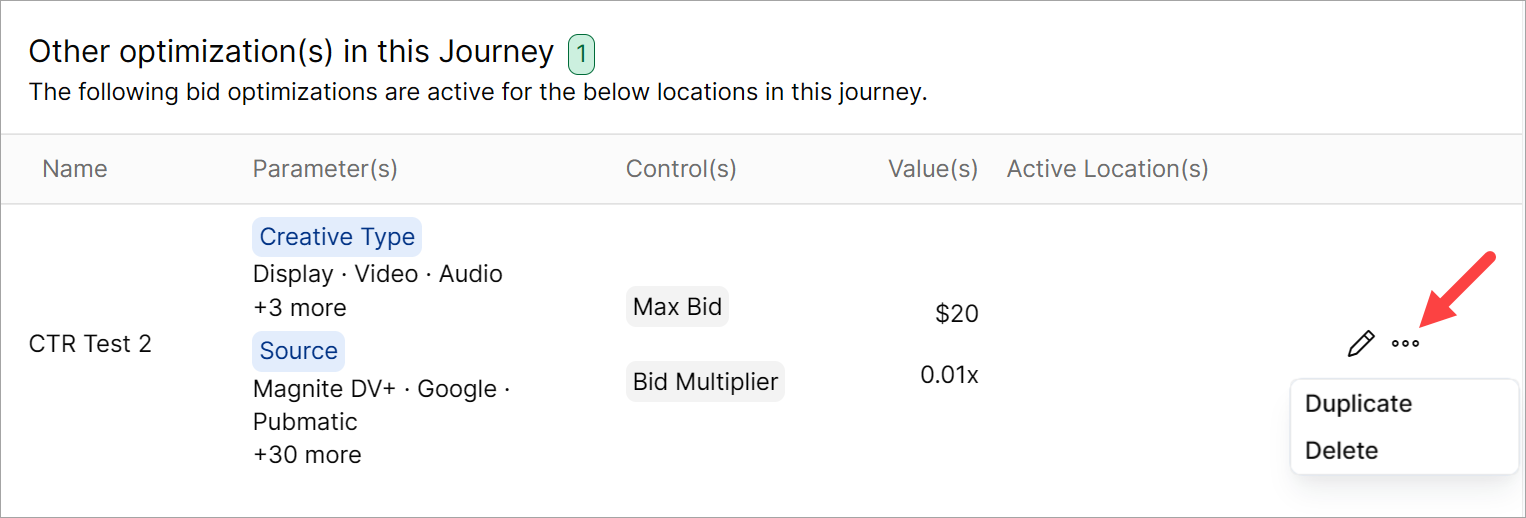Select the Max Bid control tag

(x=677, y=307)
